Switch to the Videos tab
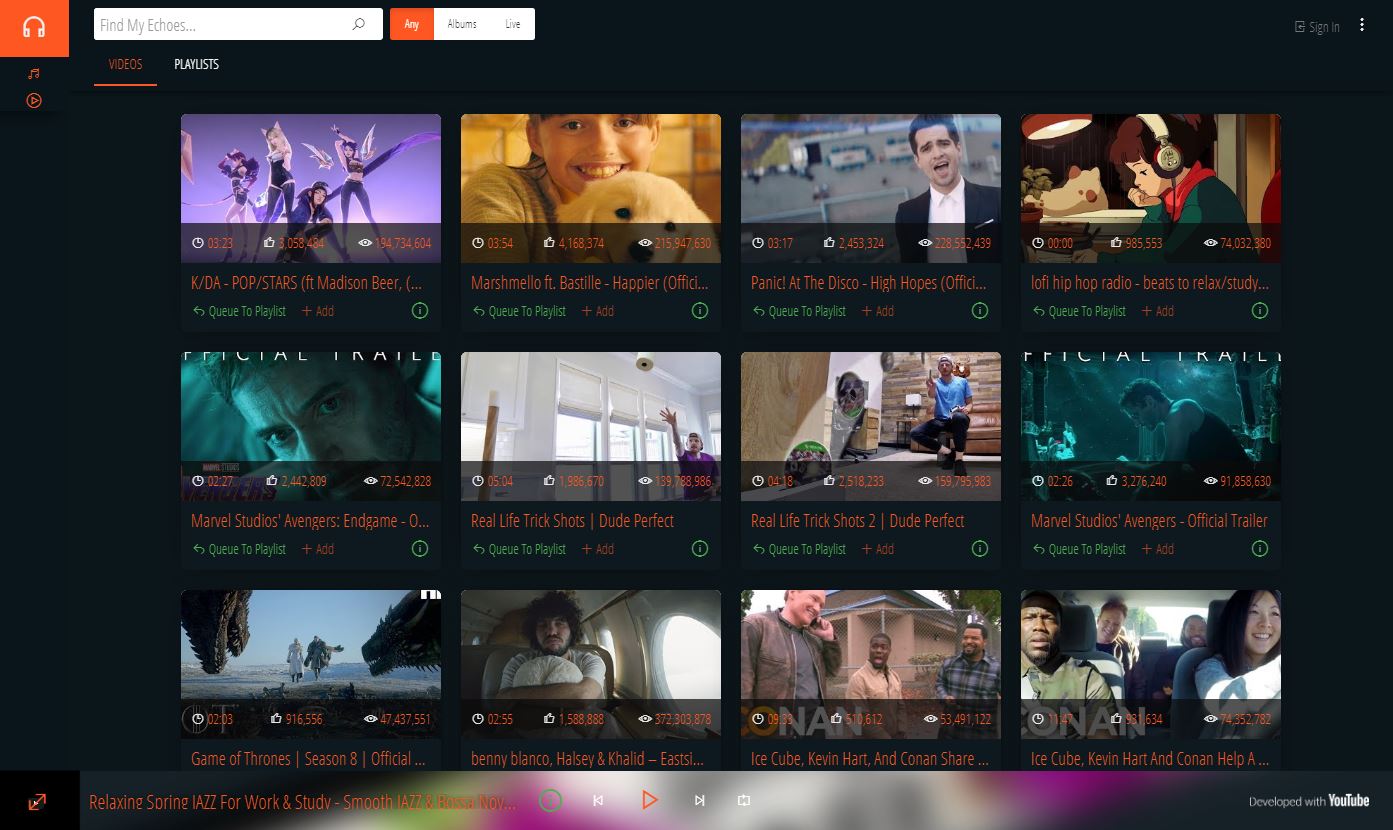This screenshot has height=830, width=1393. click(x=125, y=64)
